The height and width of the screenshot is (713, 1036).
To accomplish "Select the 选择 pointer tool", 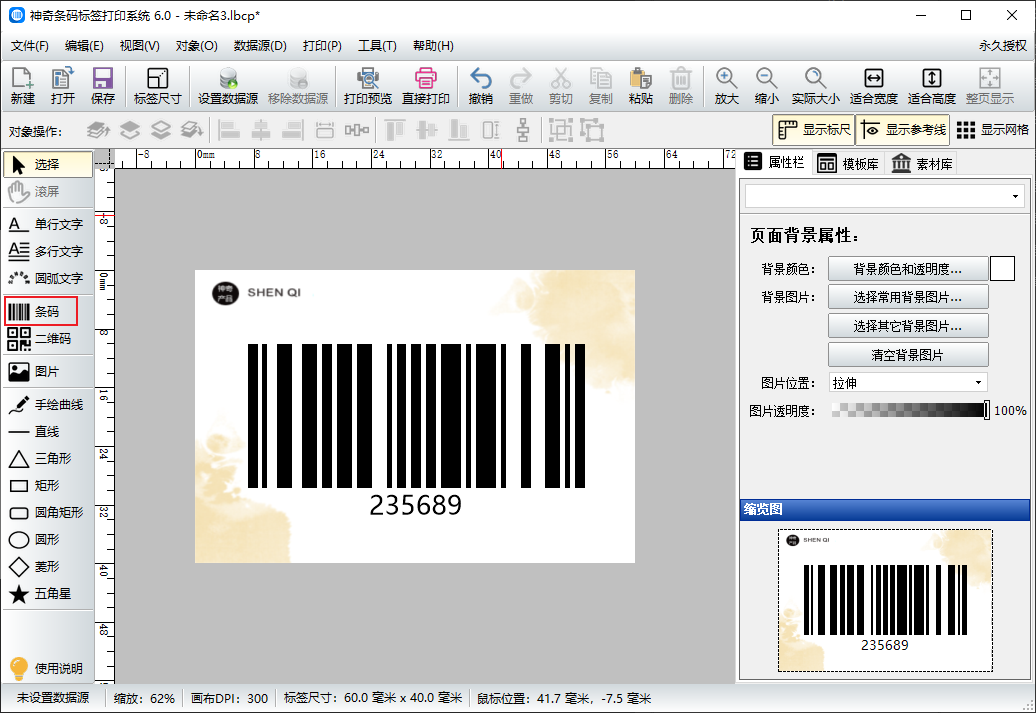I will pyautogui.click(x=48, y=165).
